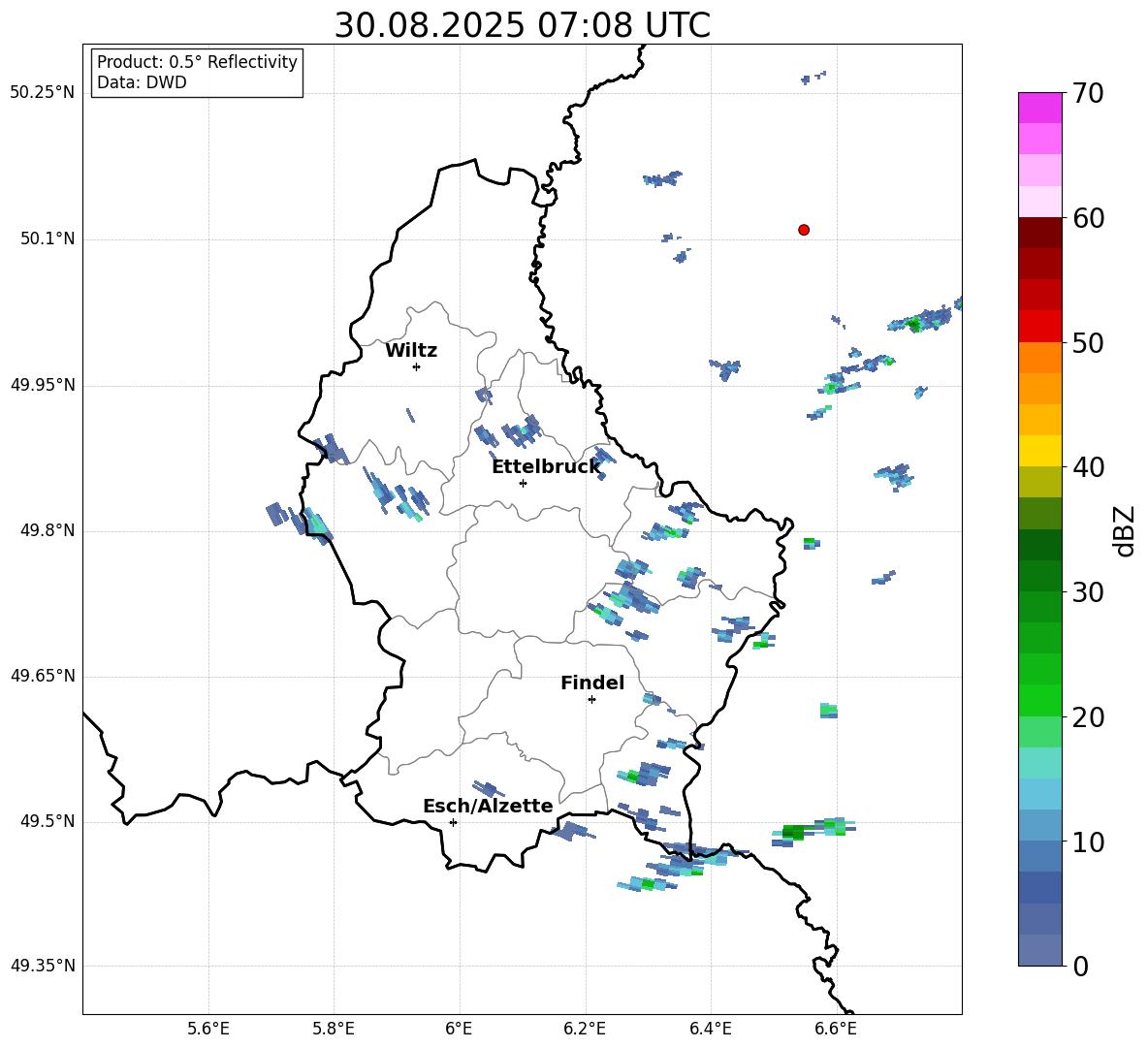Click the bright green colorbar swatch above 20

click(x=1040, y=700)
